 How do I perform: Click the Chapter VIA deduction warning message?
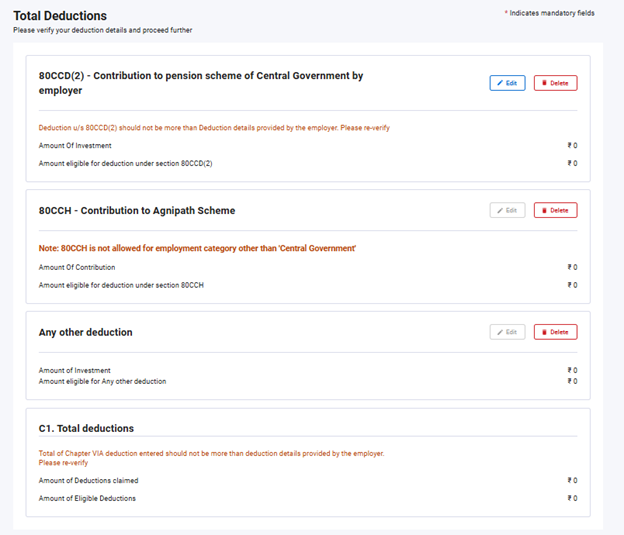211,458
